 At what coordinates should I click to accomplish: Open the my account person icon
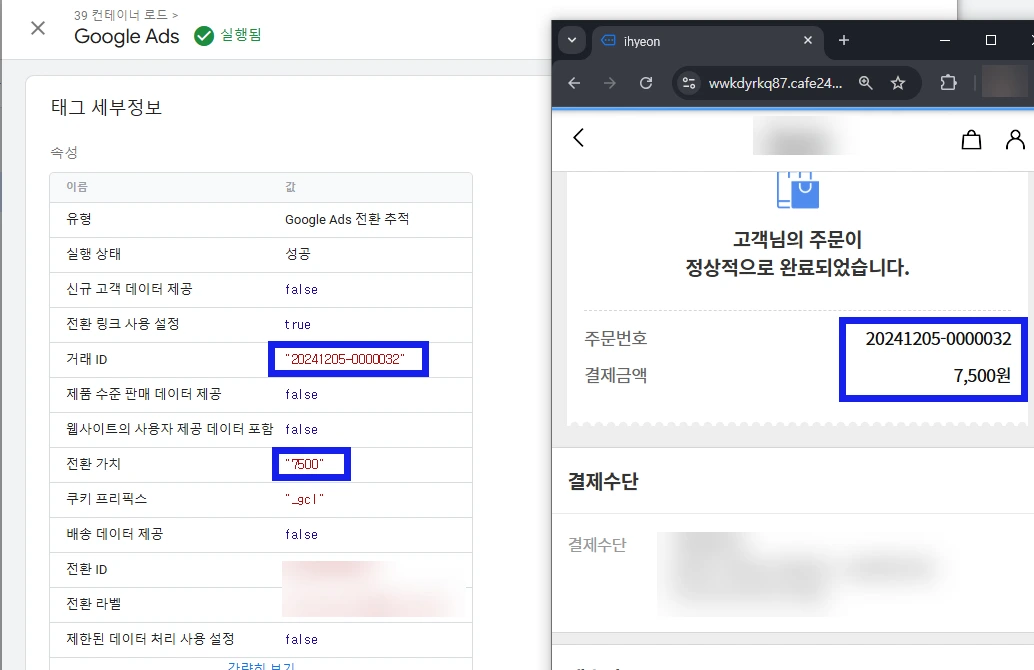[1015, 139]
